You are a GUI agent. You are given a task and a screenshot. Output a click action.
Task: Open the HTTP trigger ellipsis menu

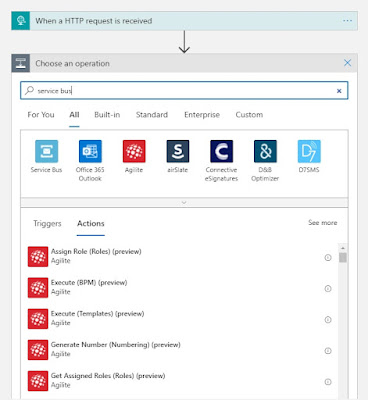tap(347, 21)
